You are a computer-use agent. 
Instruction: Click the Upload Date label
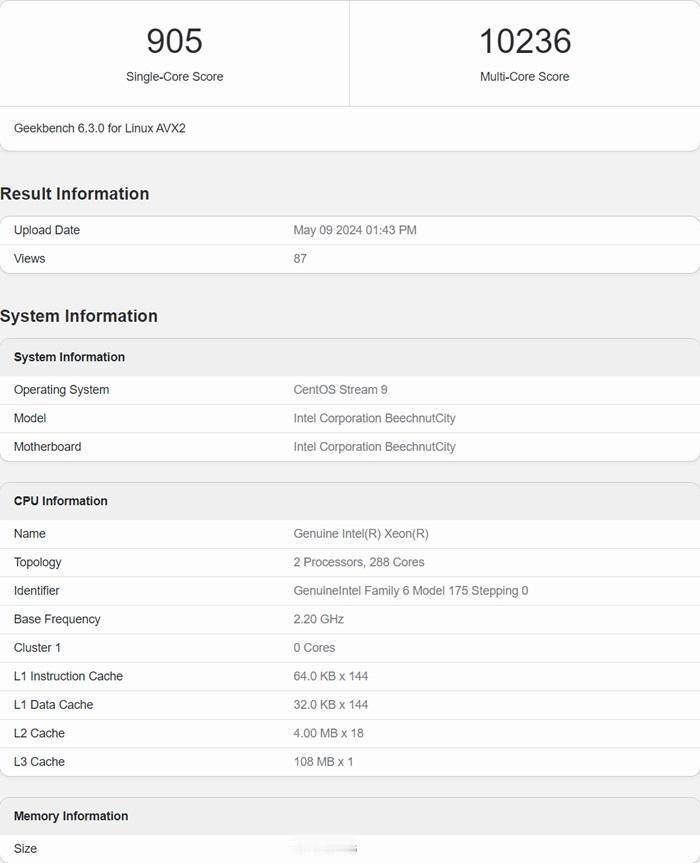tap(47, 230)
